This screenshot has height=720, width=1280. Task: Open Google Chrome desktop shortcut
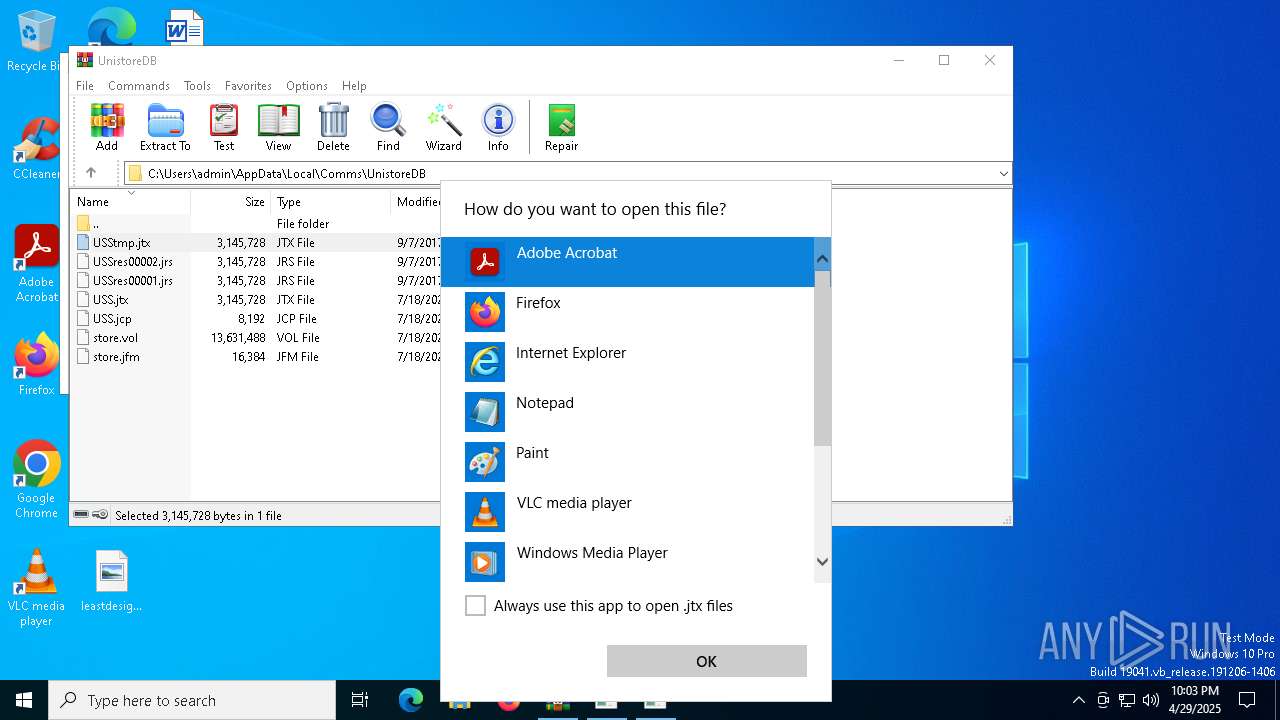36,479
